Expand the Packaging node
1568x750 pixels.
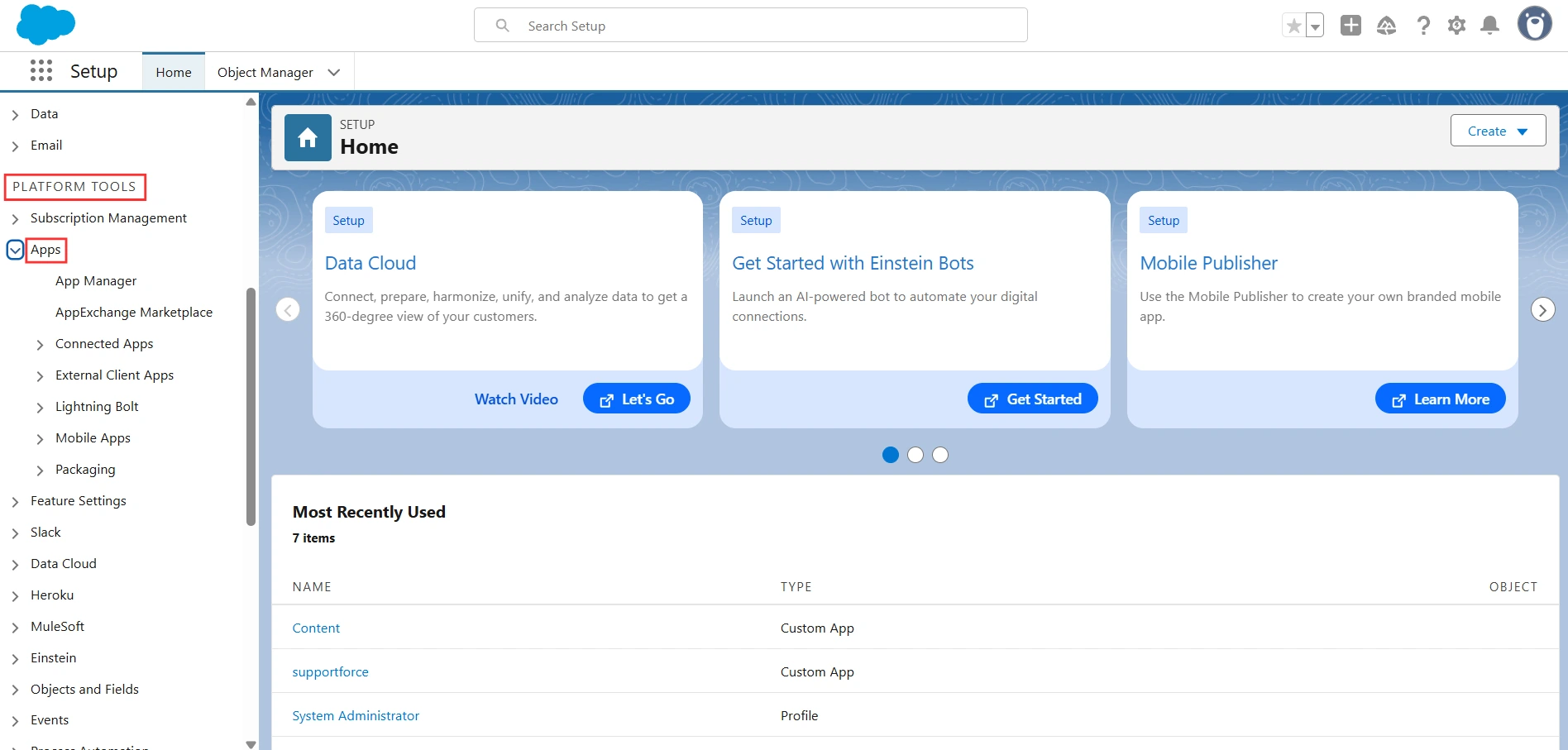tap(40, 470)
